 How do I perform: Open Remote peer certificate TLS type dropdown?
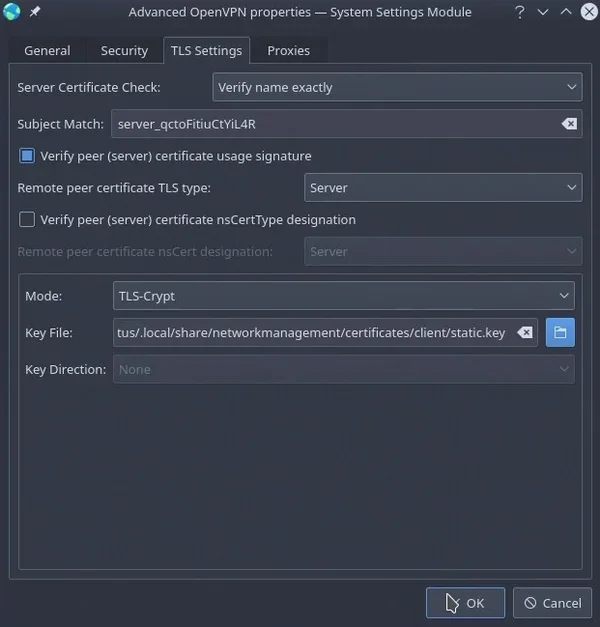(x=443, y=188)
